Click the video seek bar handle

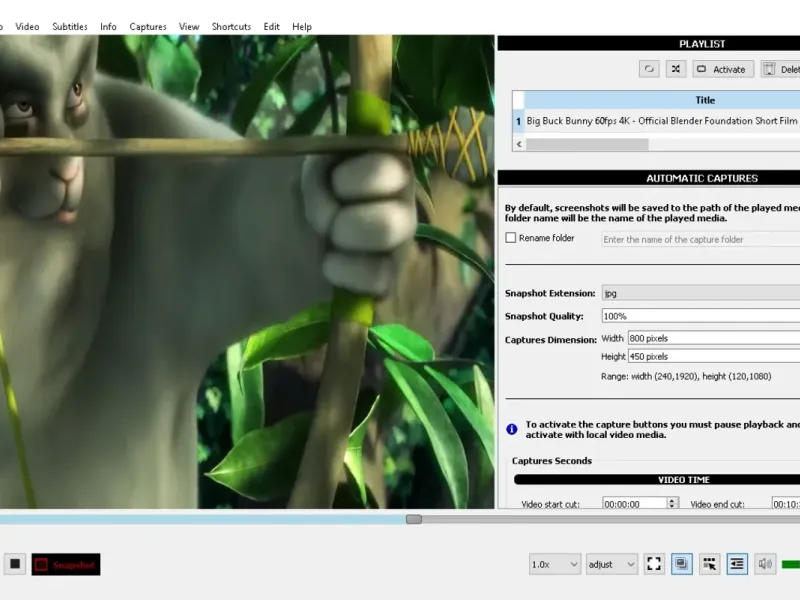point(413,519)
